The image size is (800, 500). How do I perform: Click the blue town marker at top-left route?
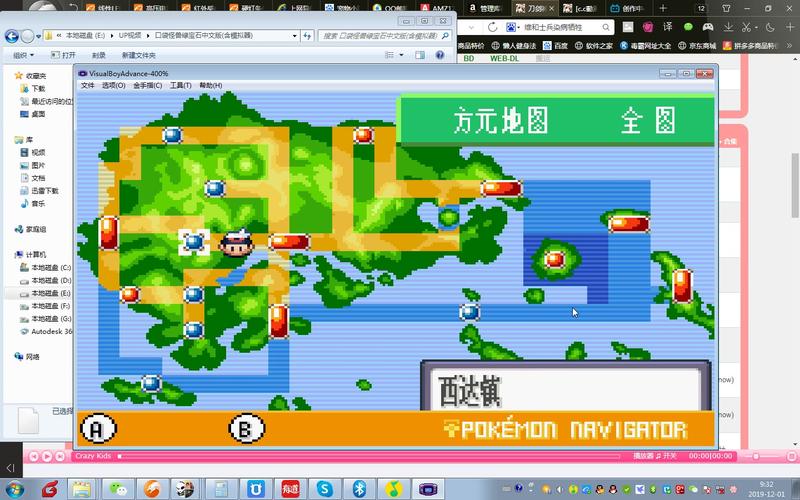[172, 135]
